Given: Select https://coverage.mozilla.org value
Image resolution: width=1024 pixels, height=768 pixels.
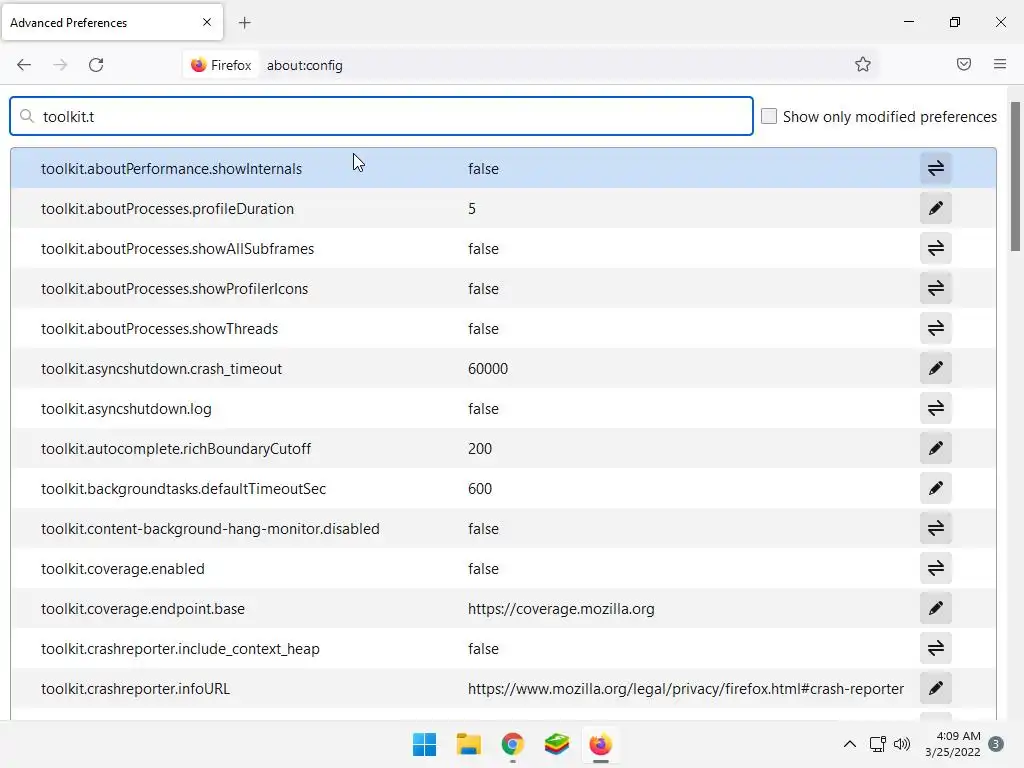Looking at the screenshot, I should (x=561, y=609).
